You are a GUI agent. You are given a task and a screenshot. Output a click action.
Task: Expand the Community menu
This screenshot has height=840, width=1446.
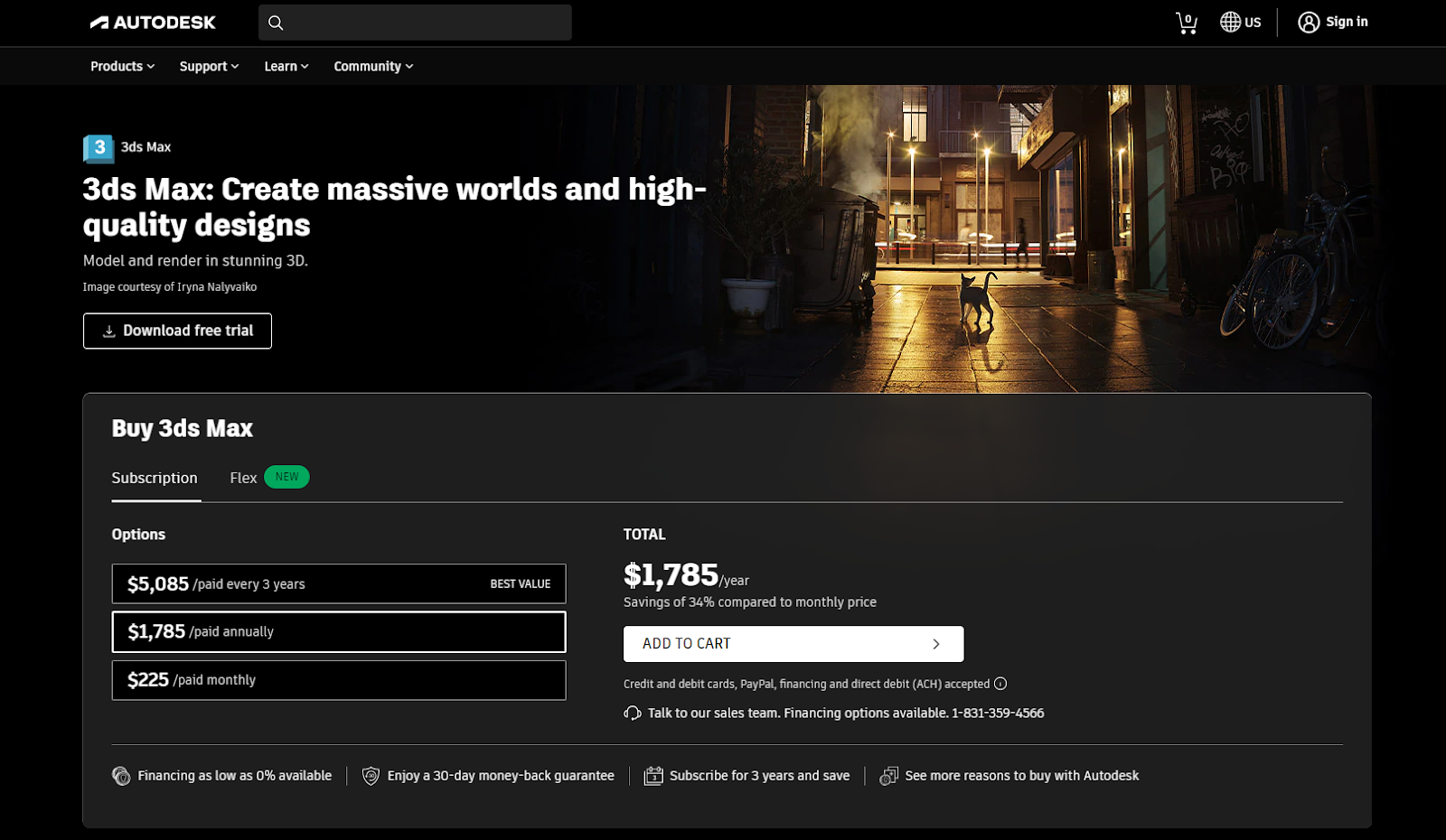pyautogui.click(x=373, y=66)
